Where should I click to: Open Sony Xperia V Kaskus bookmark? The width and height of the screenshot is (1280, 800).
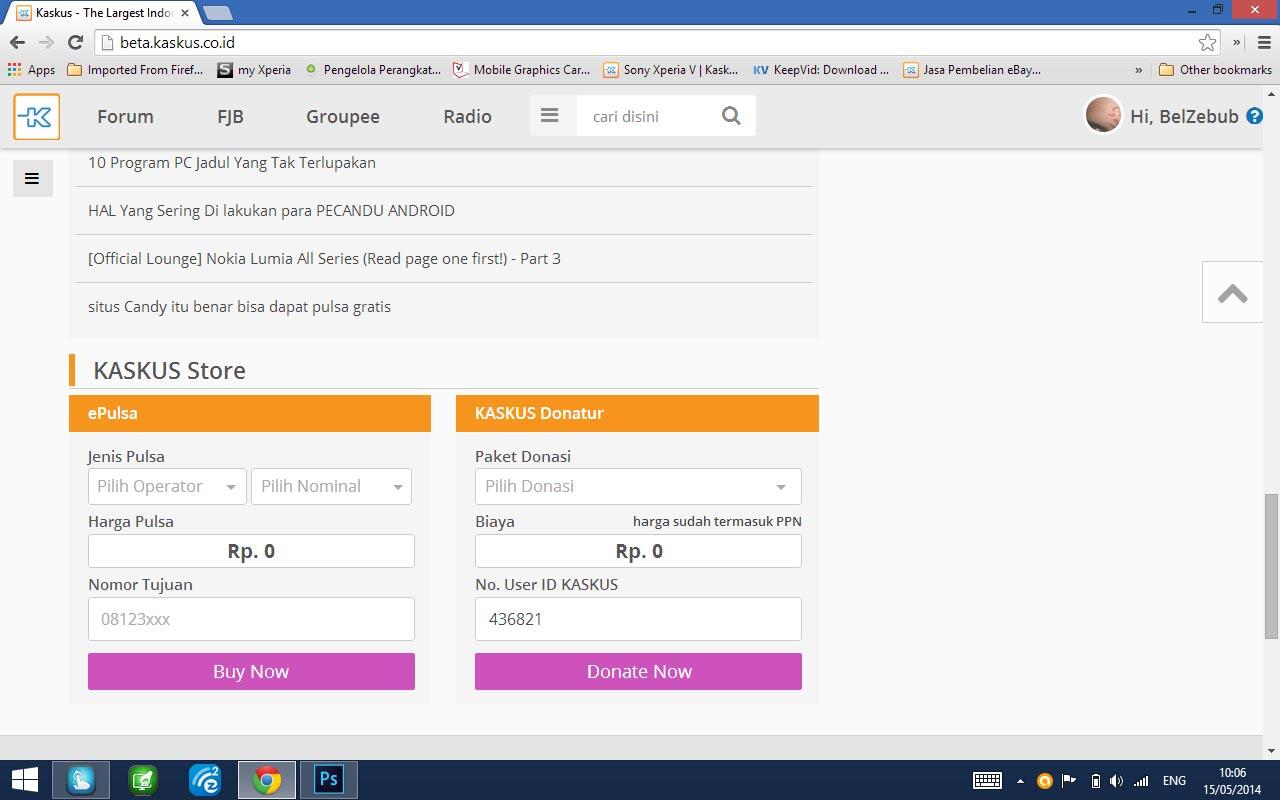click(x=670, y=70)
